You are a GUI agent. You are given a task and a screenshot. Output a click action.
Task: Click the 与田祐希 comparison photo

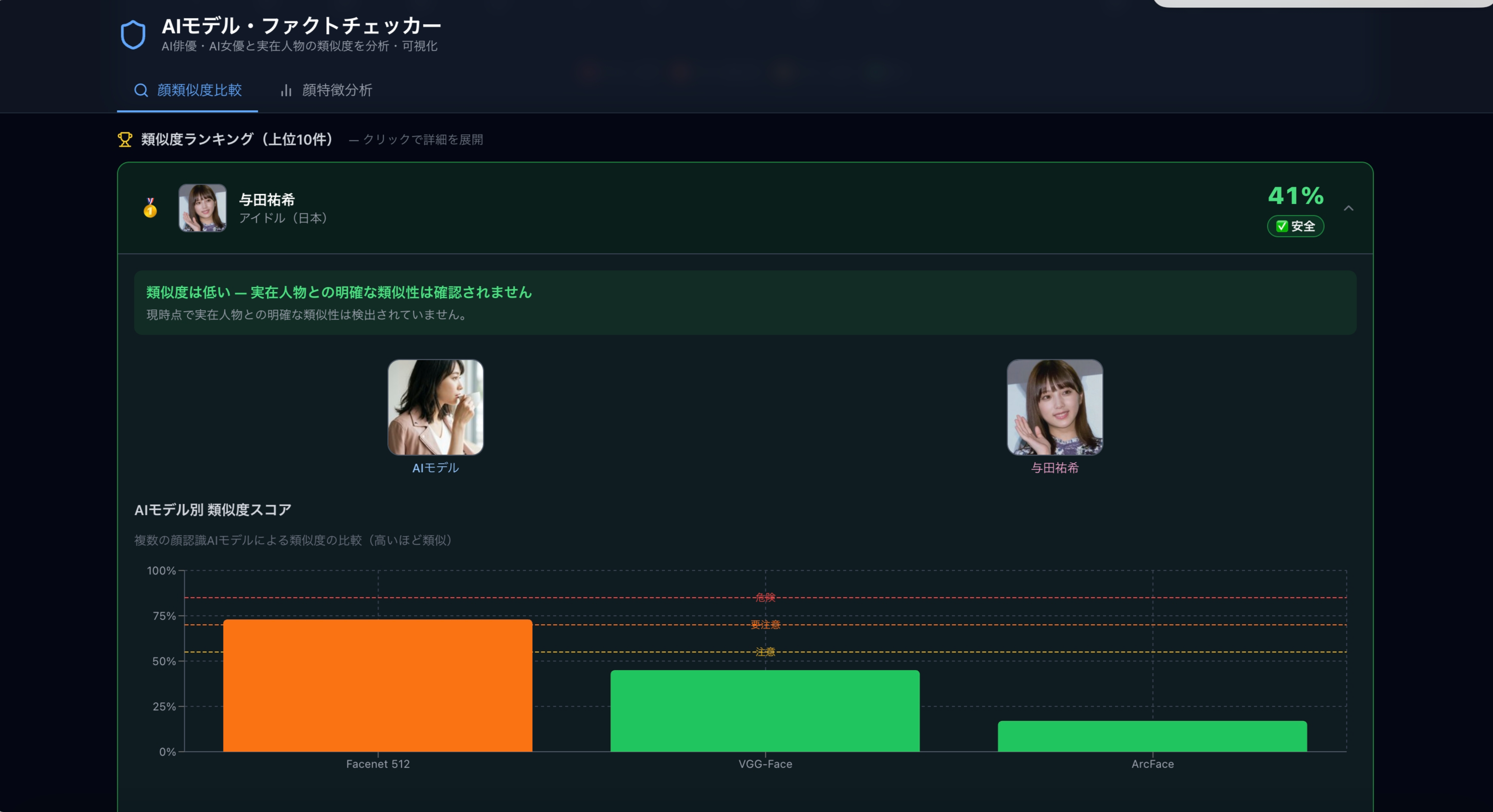(1055, 407)
